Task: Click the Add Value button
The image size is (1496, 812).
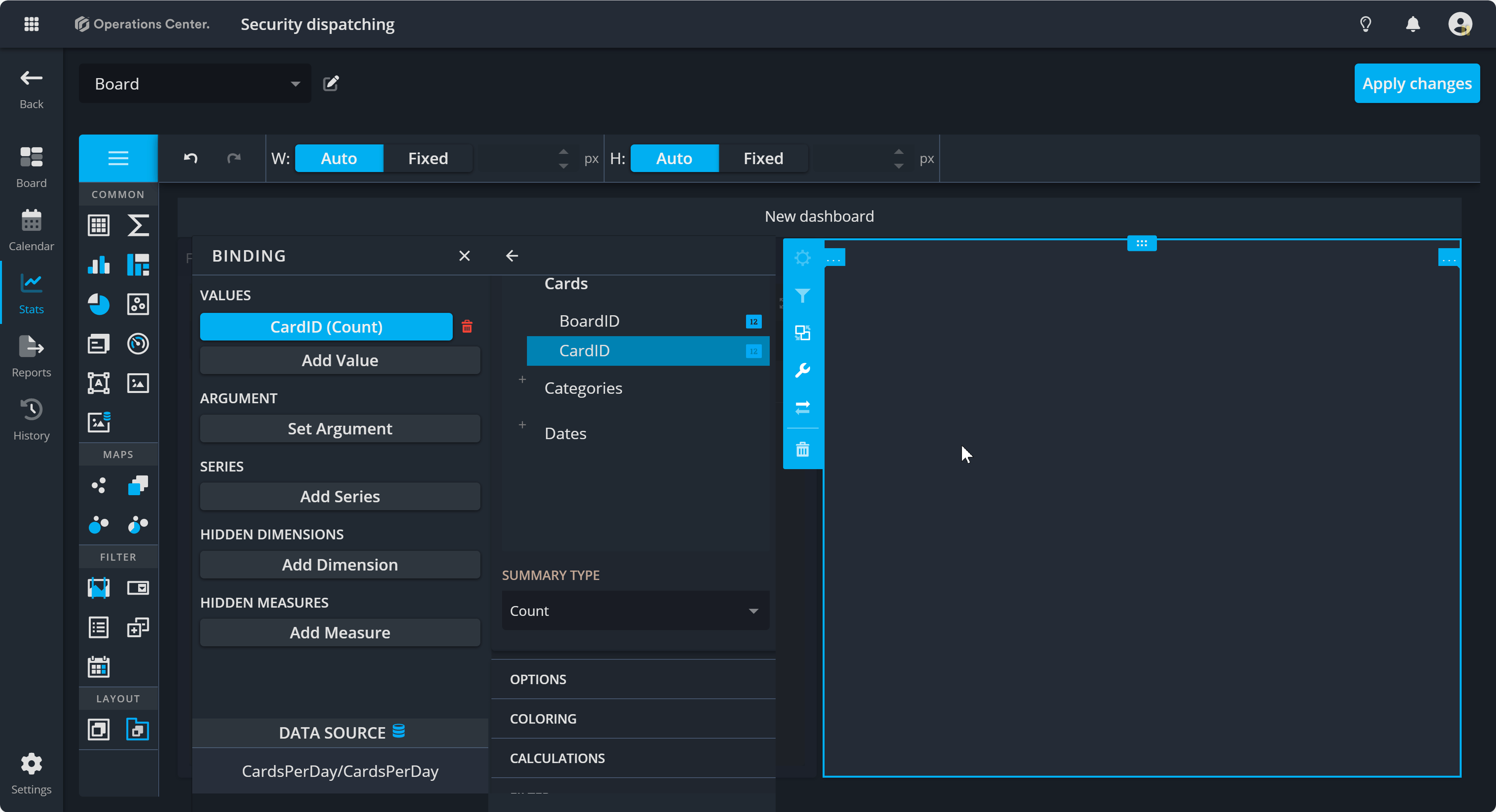Action: pyautogui.click(x=340, y=361)
